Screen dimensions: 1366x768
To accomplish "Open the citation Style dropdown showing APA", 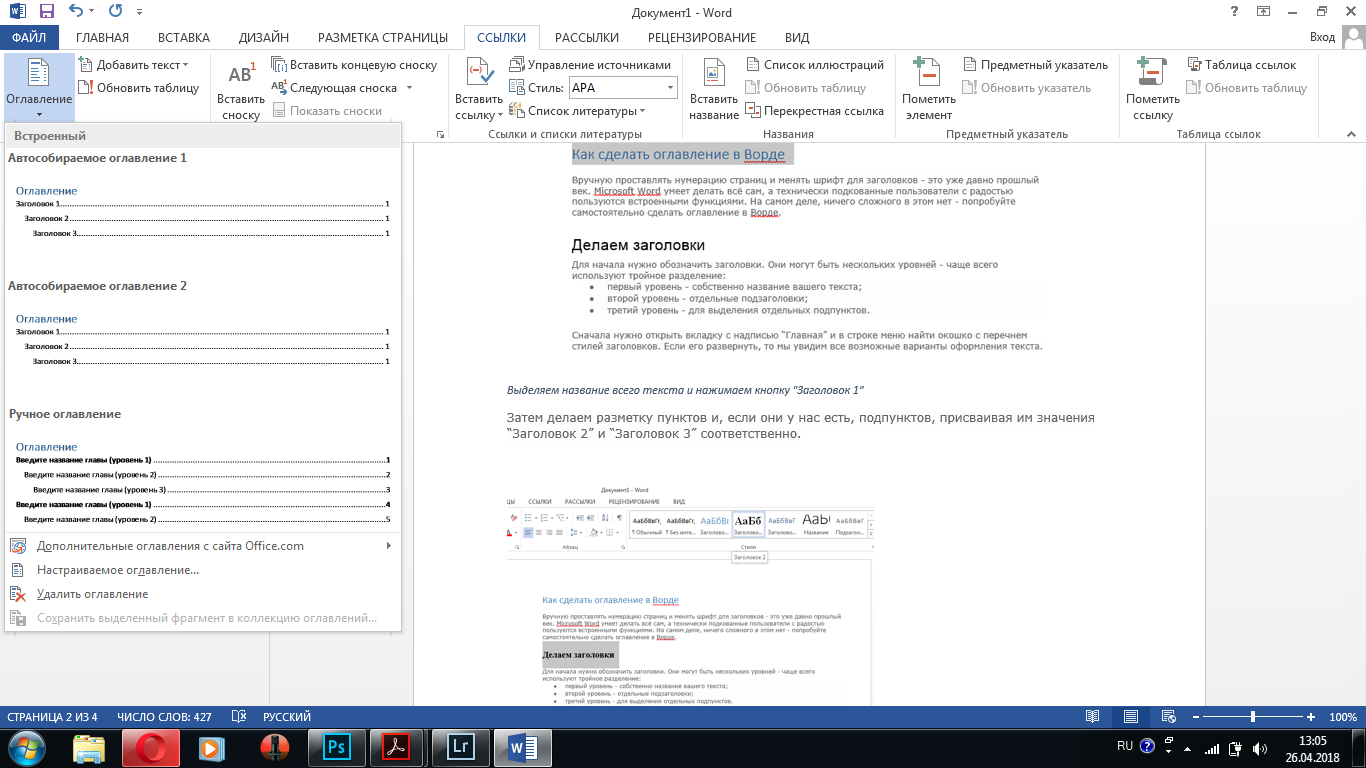I will (x=622, y=88).
